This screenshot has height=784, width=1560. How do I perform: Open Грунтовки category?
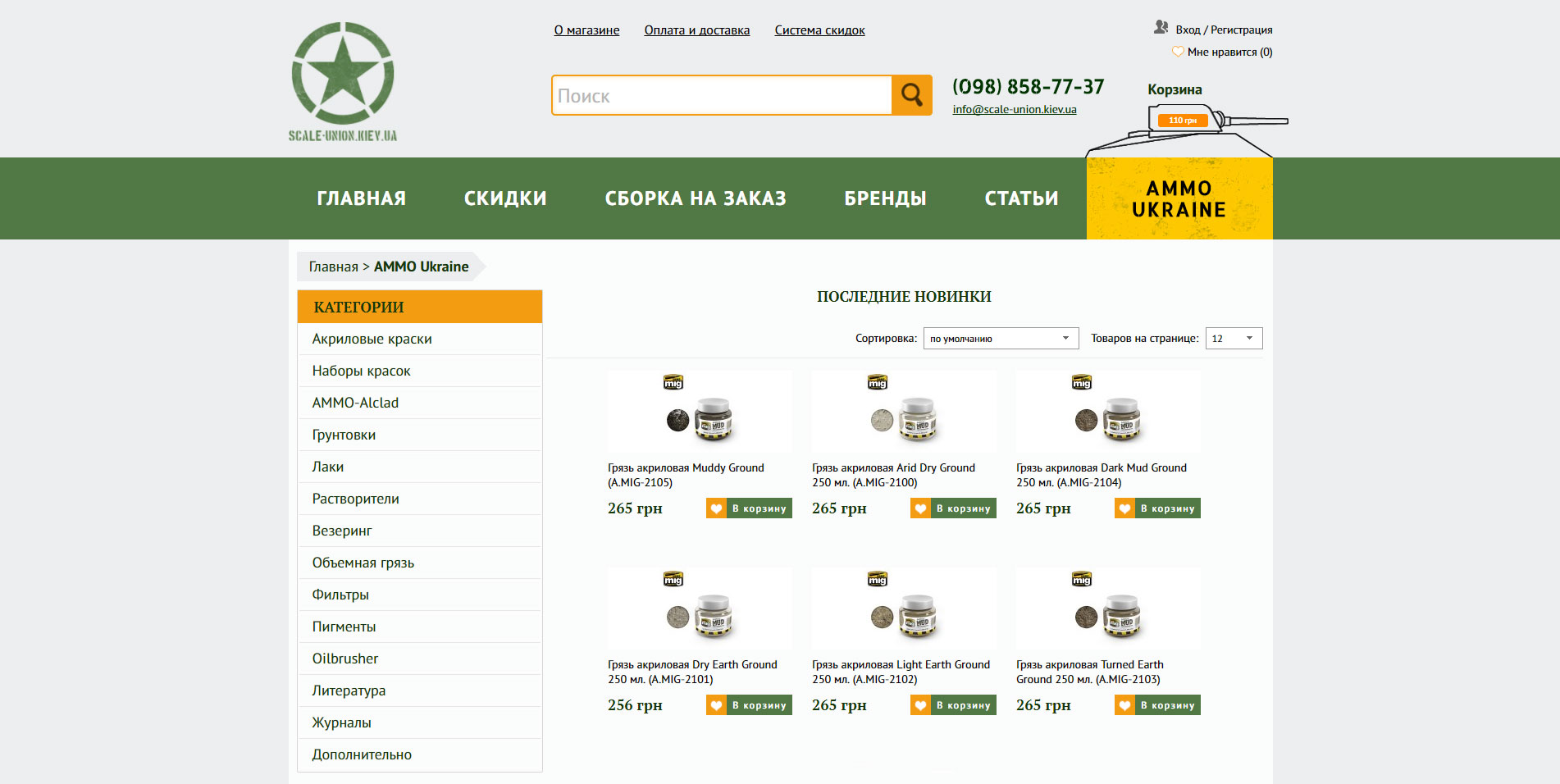tap(420, 435)
